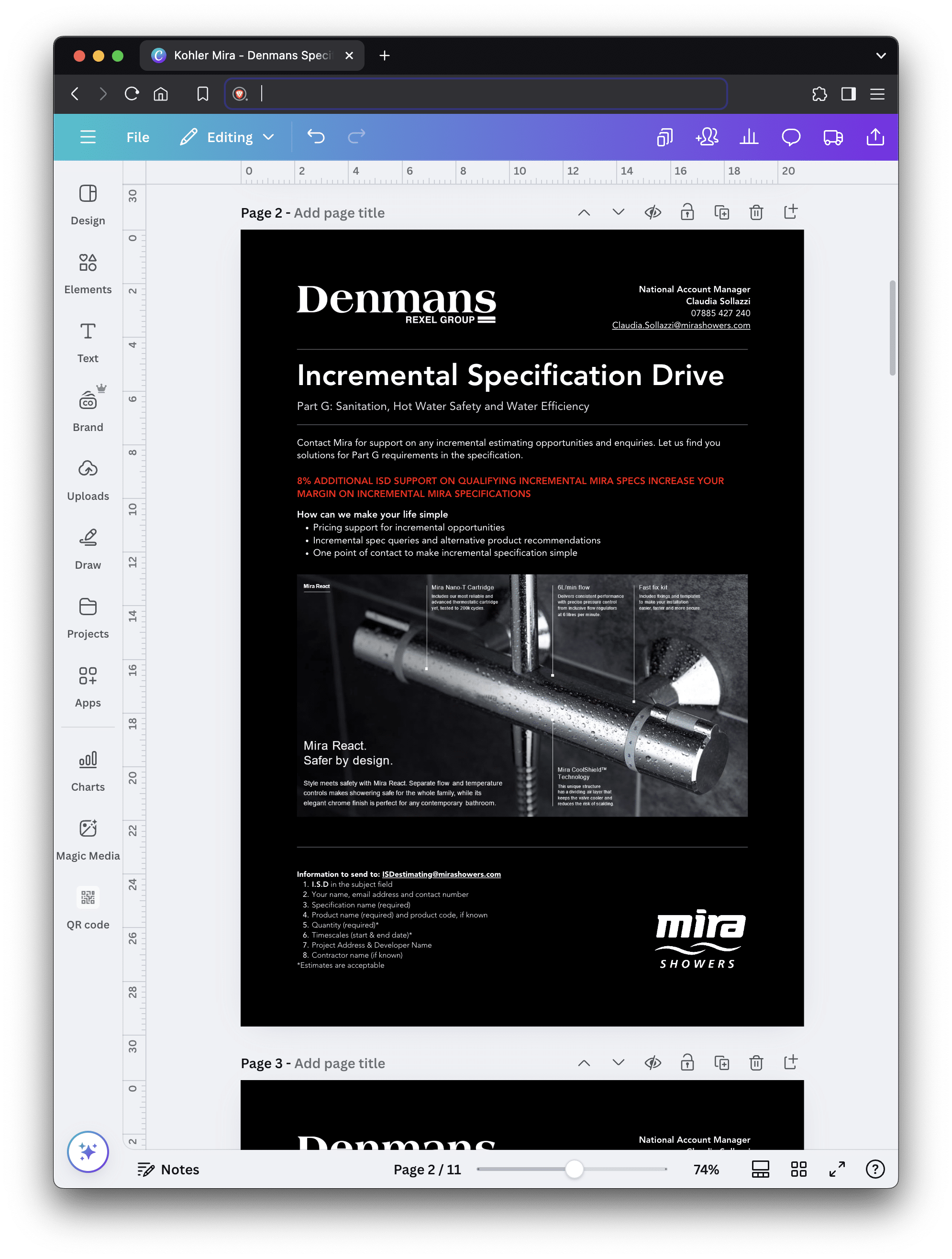
Task: Open the File menu
Action: [x=138, y=137]
